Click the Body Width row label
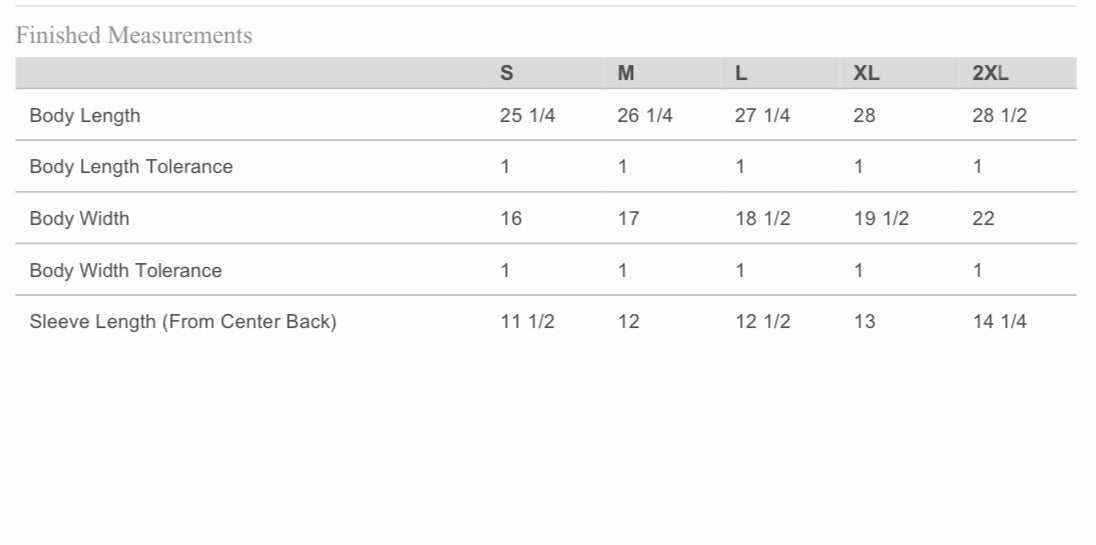This screenshot has width=1096, height=545. coord(79,218)
